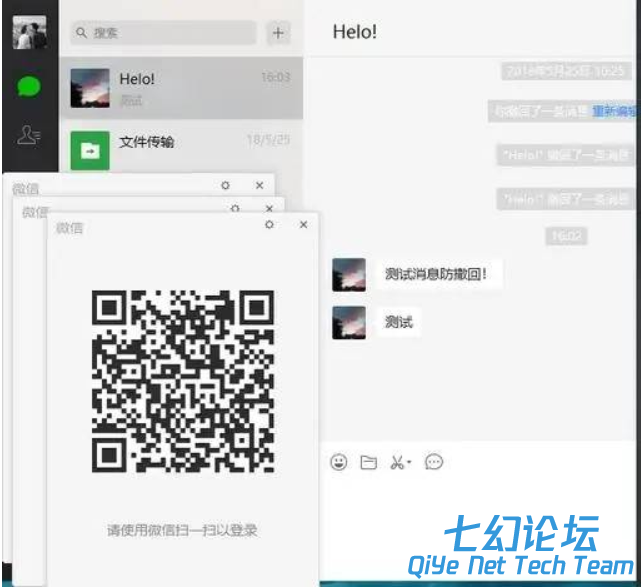Image resolution: width=641 pixels, height=587 pixels.
Task: Open the green Chats icon in the sidebar
Action: click(29, 87)
